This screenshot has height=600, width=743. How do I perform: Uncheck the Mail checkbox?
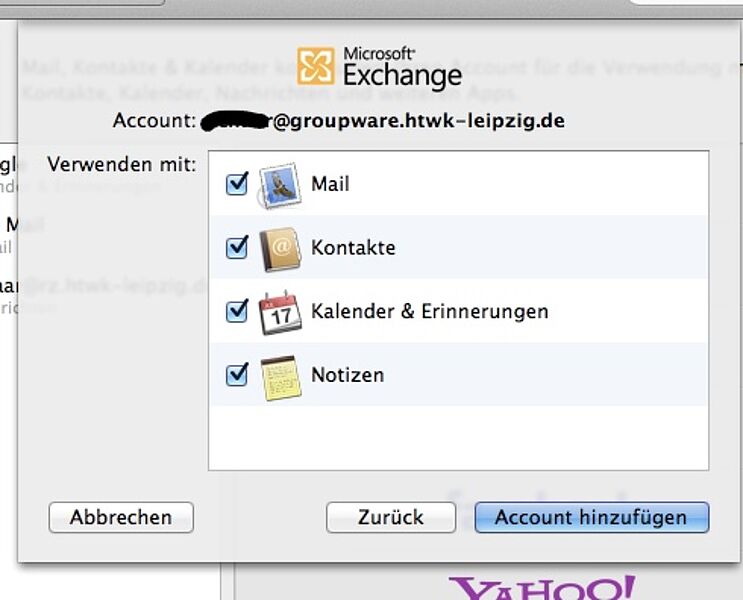tap(237, 183)
